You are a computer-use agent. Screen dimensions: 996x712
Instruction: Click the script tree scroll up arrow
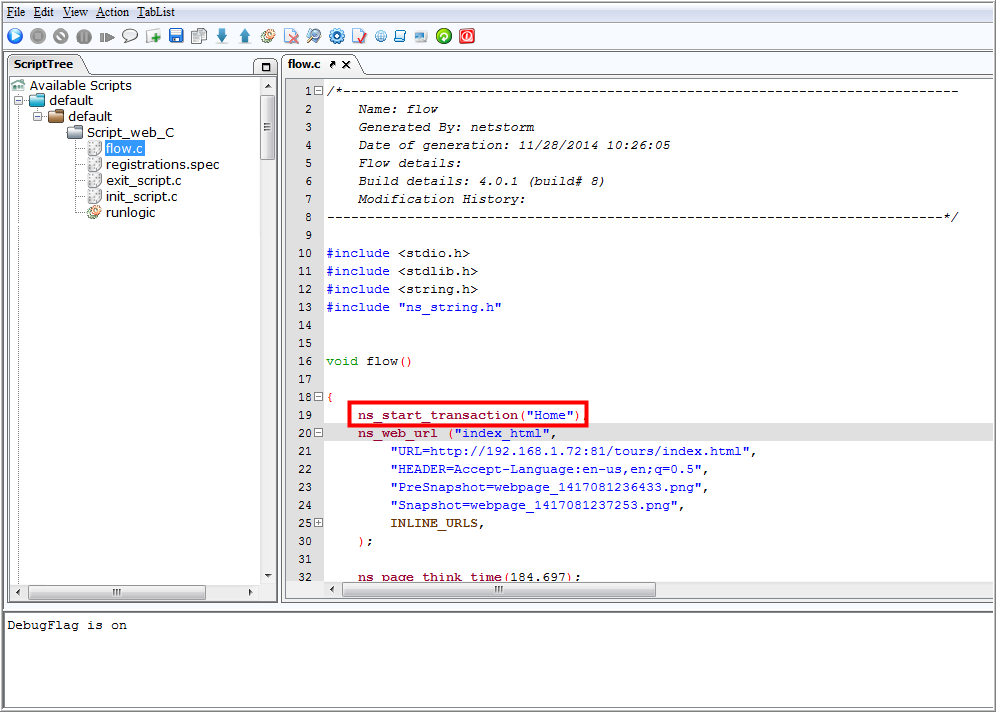coord(268,86)
